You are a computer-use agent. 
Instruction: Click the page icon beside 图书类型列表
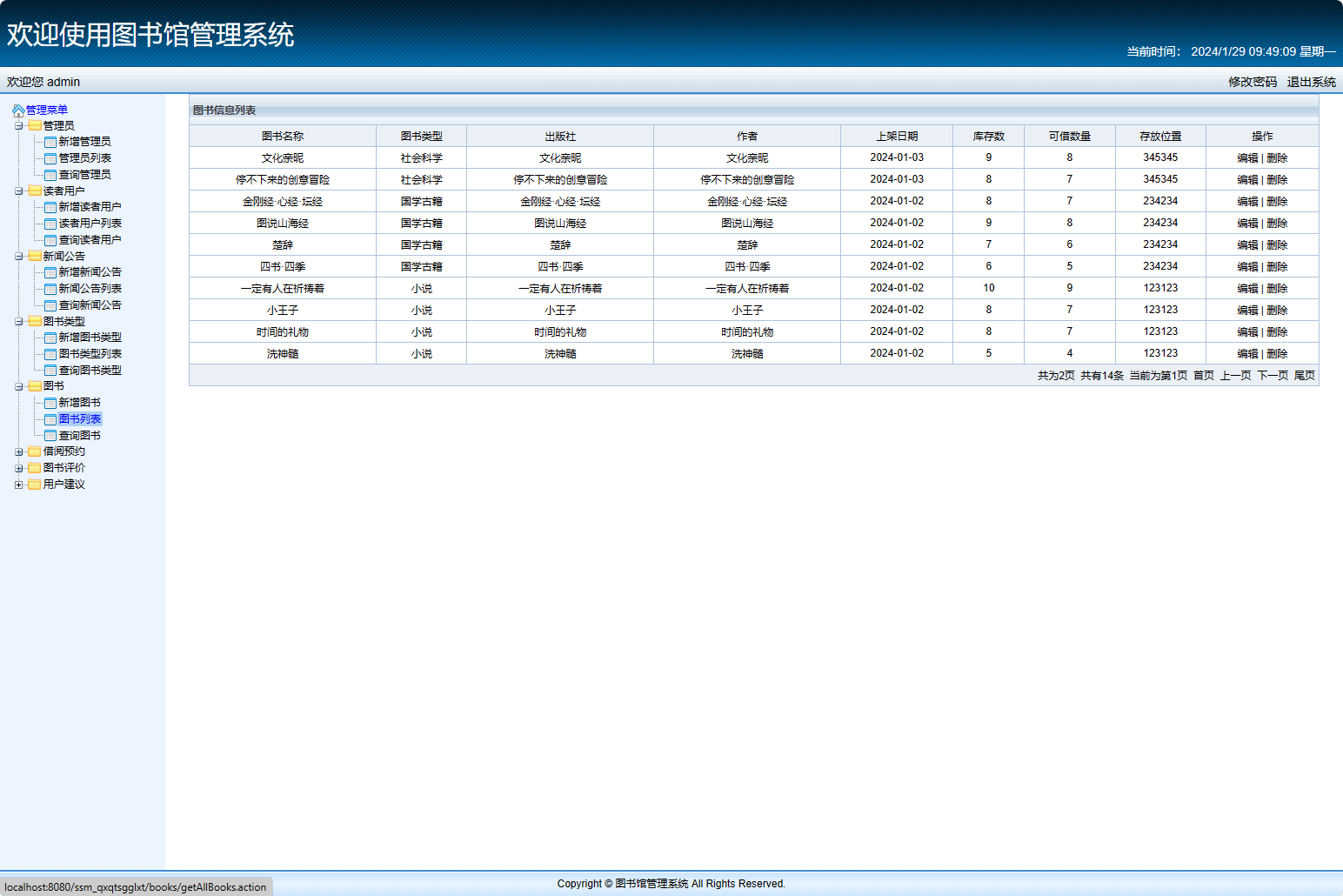coord(50,354)
